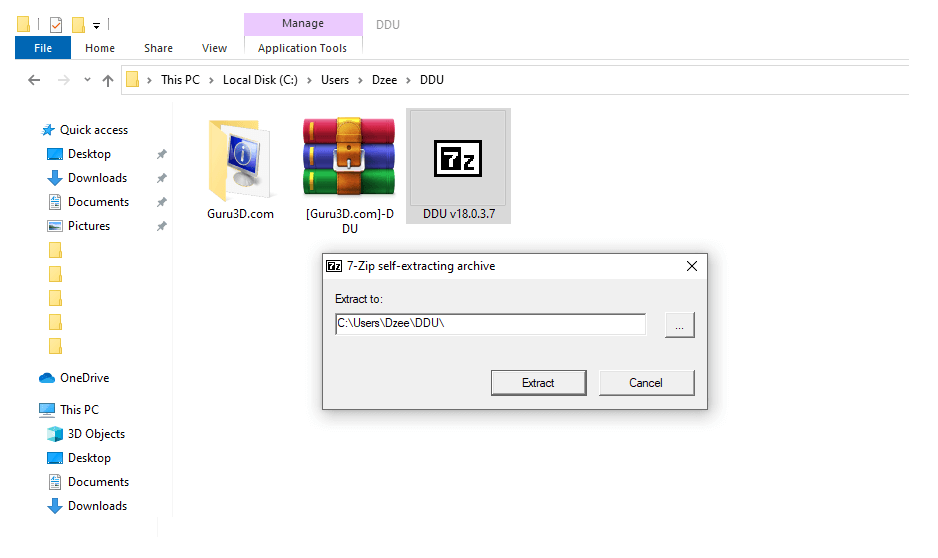The image size is (938, 558).
Task: Open pinned Downloads under Quick access
Action: 87,178
